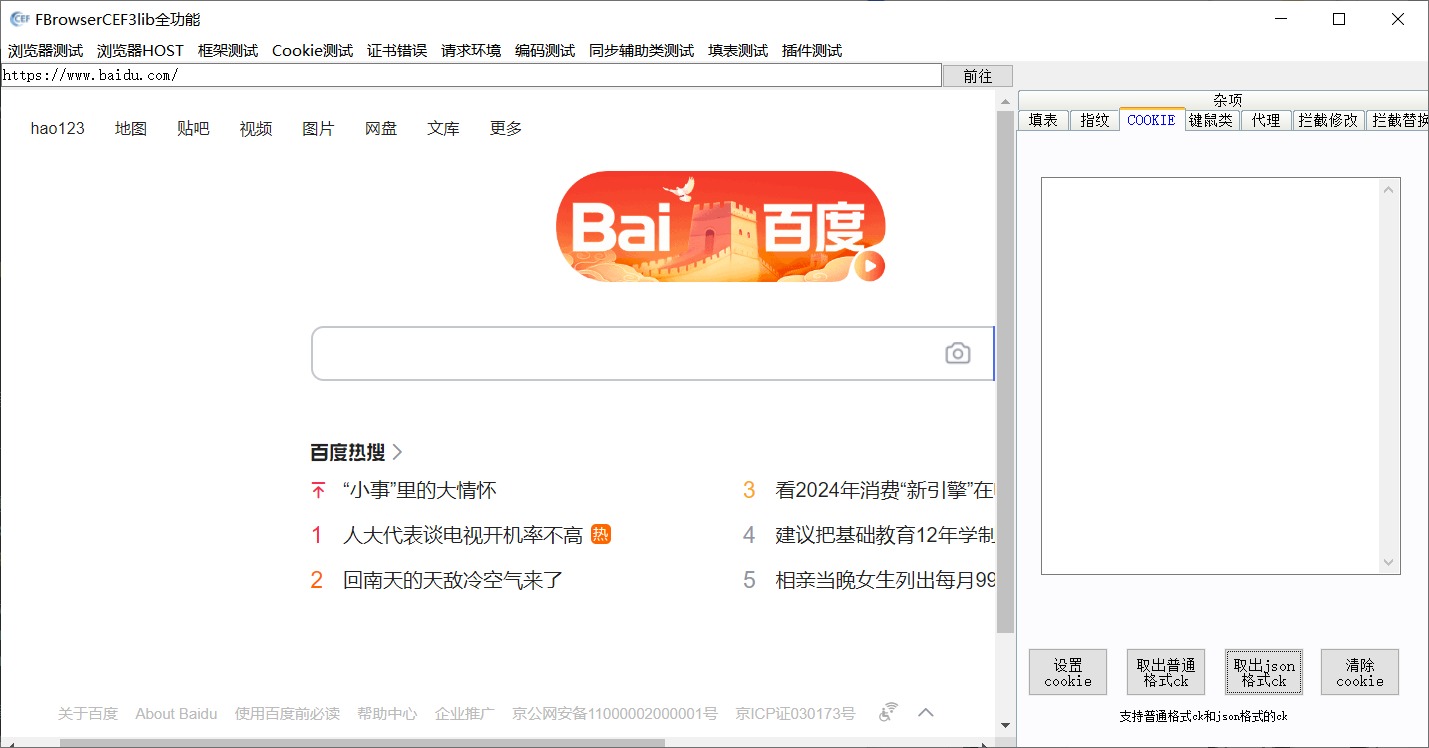The height and width of the screenshot is (748, 1429).
Task: Open the 插件测试 menu
Action: pyautogui.click(x=812, y=51)
